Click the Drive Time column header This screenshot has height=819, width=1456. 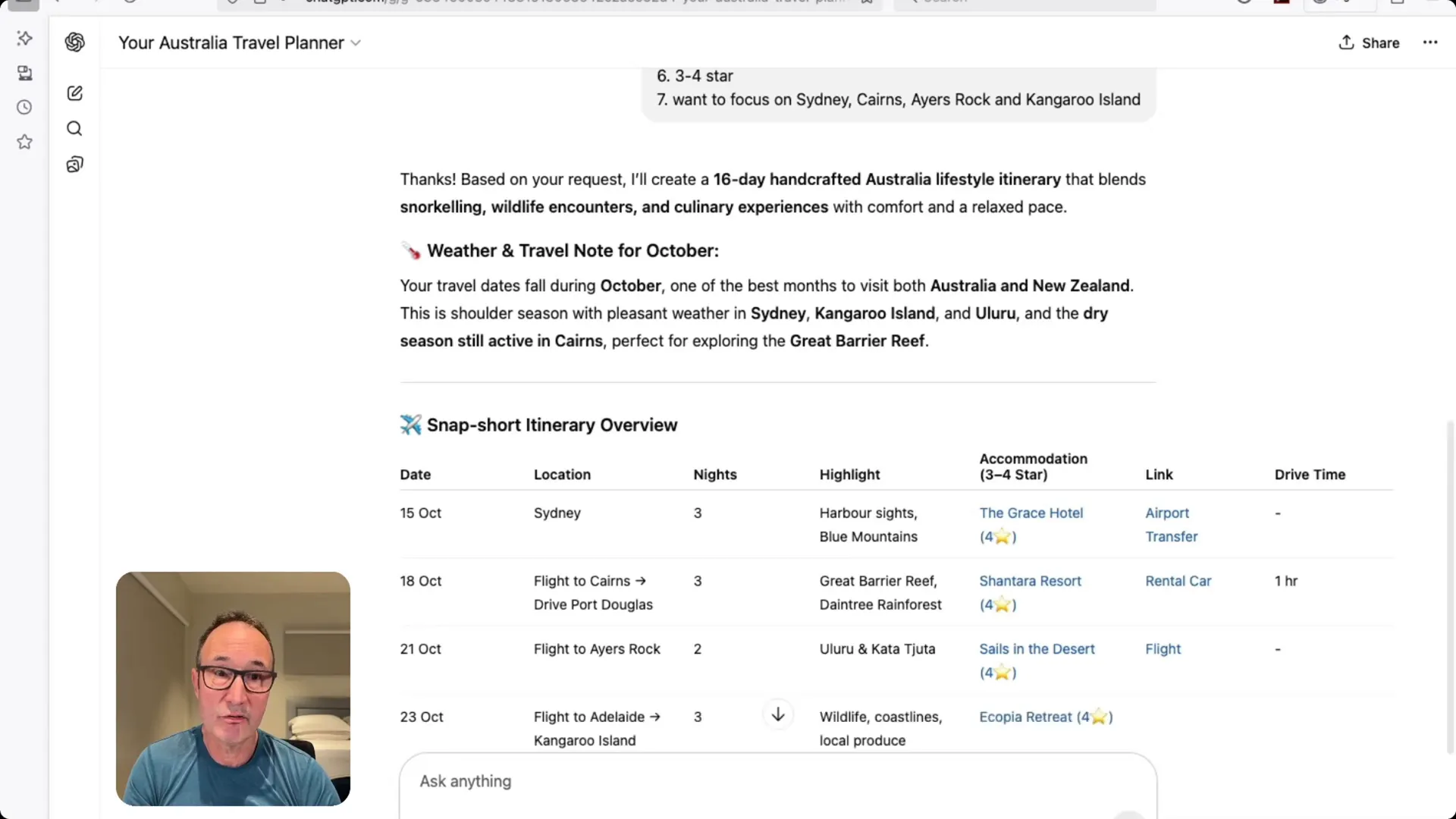1310,475
